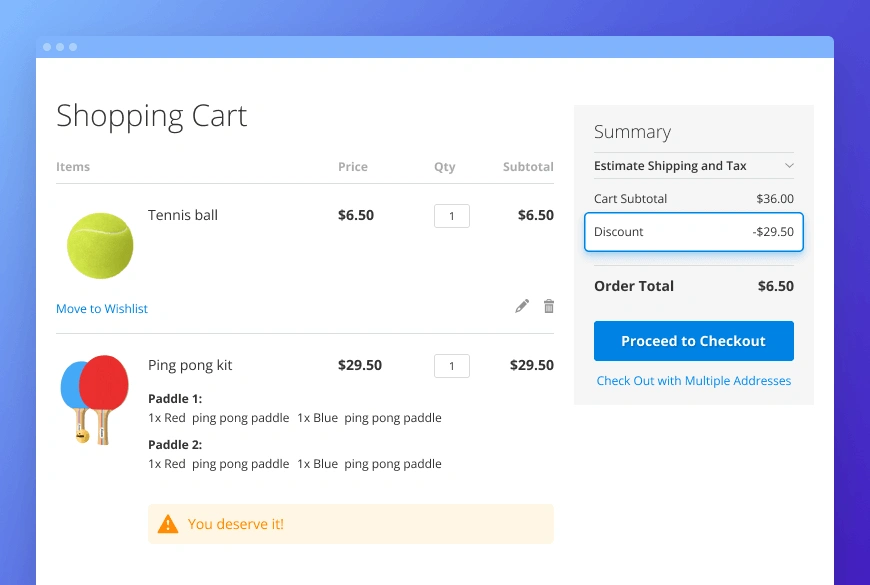Open the Tennis ball product image

[100, 245]
